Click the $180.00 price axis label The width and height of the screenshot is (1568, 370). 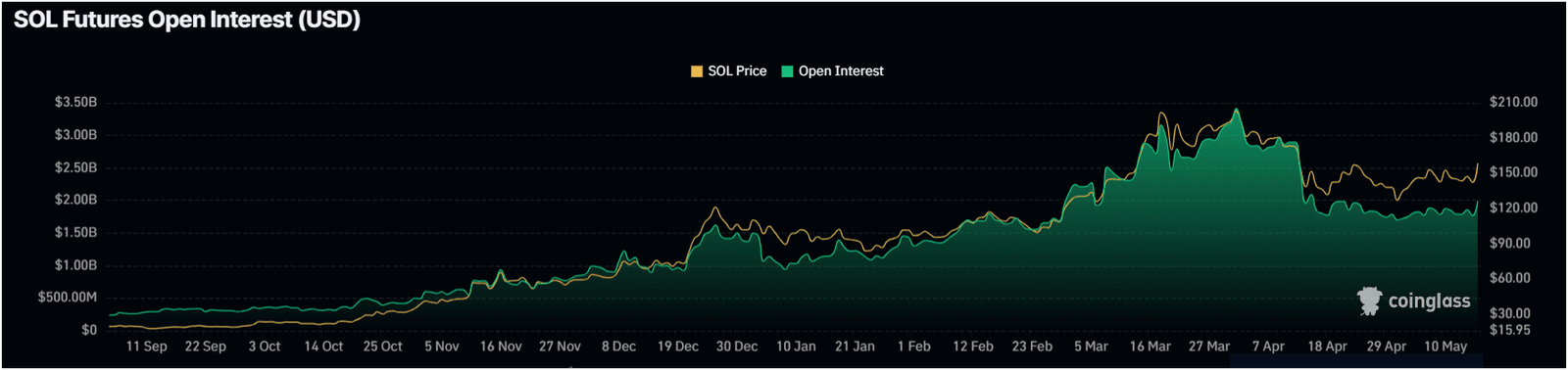point(1513,137)
